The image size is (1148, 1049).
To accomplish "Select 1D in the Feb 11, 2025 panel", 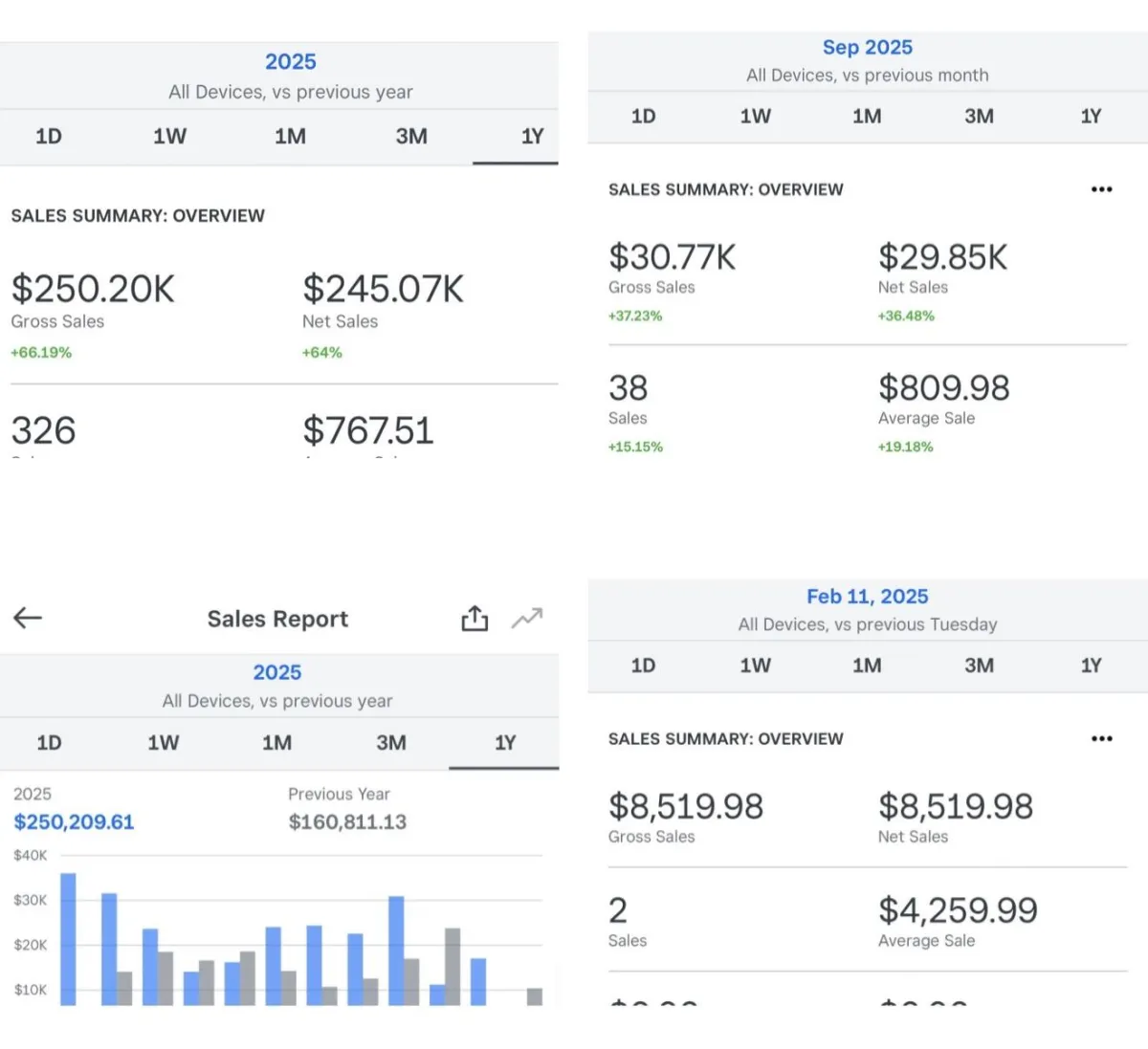I will pos(643,666).
